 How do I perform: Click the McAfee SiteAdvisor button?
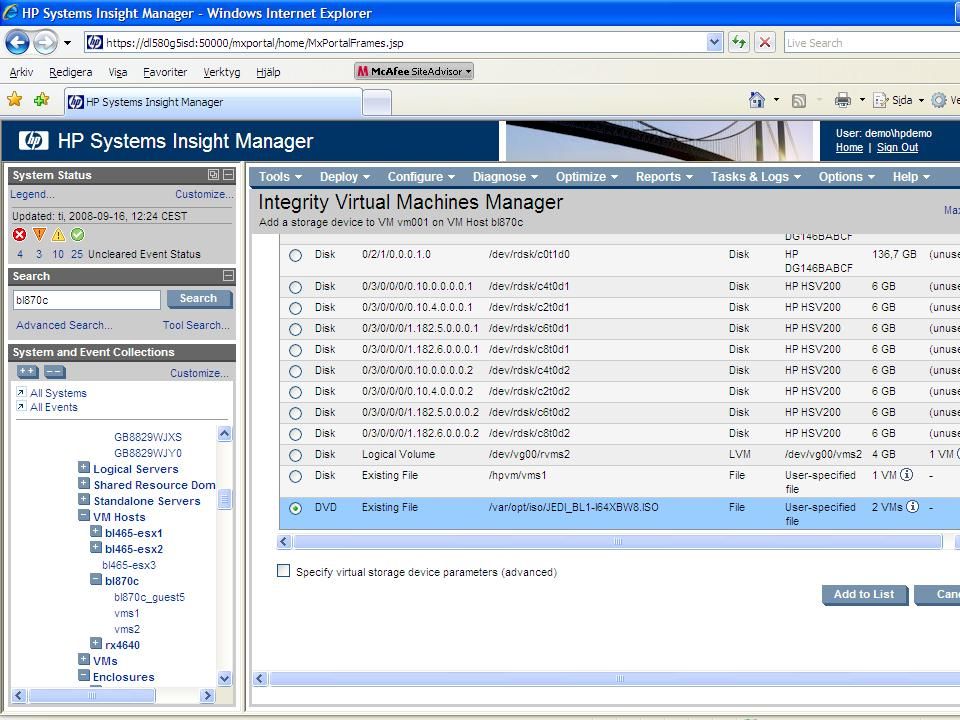pos(414,71)
